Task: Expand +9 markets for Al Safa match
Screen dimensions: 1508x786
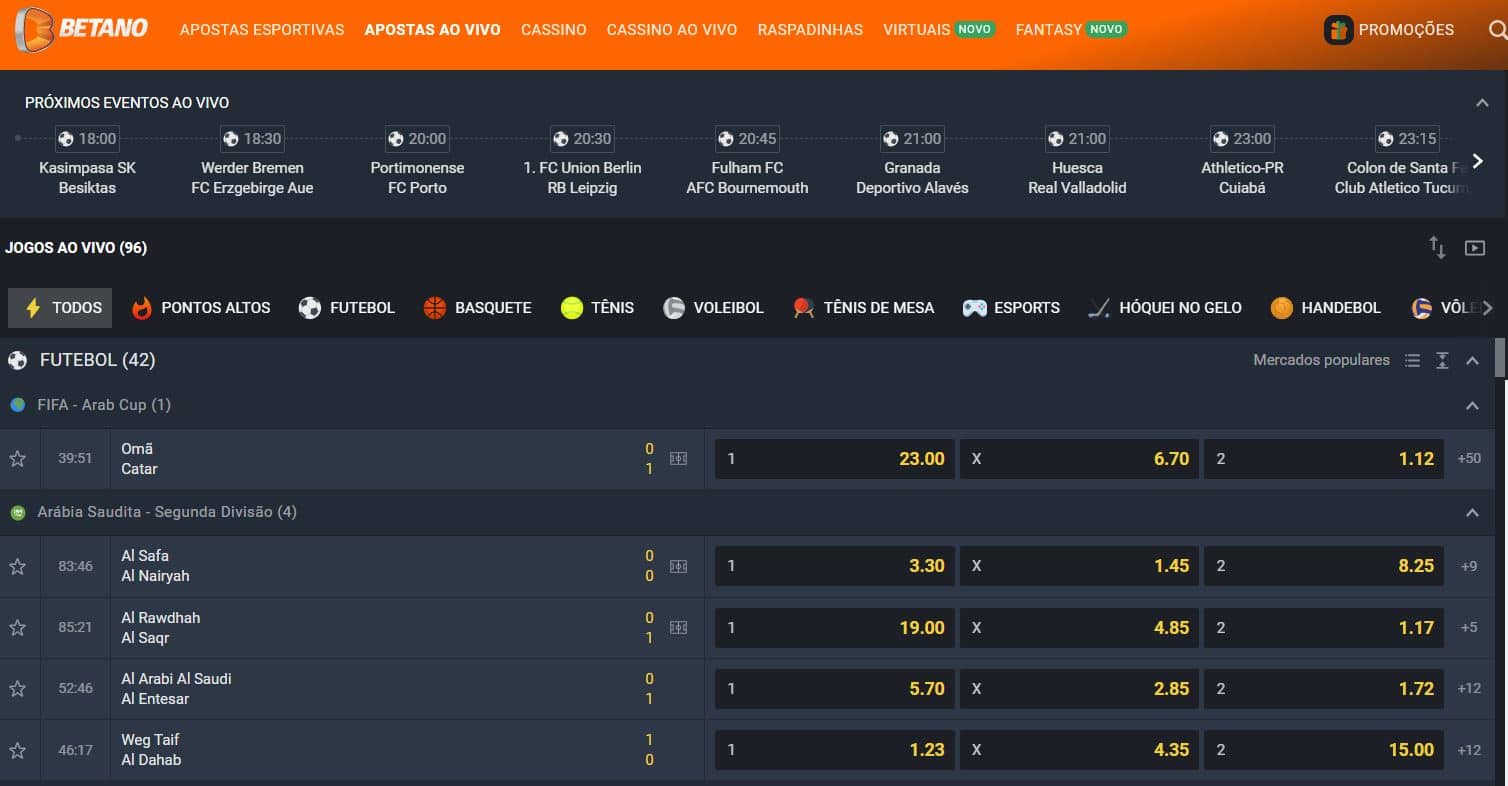Action: click(x=1469, y=566)
